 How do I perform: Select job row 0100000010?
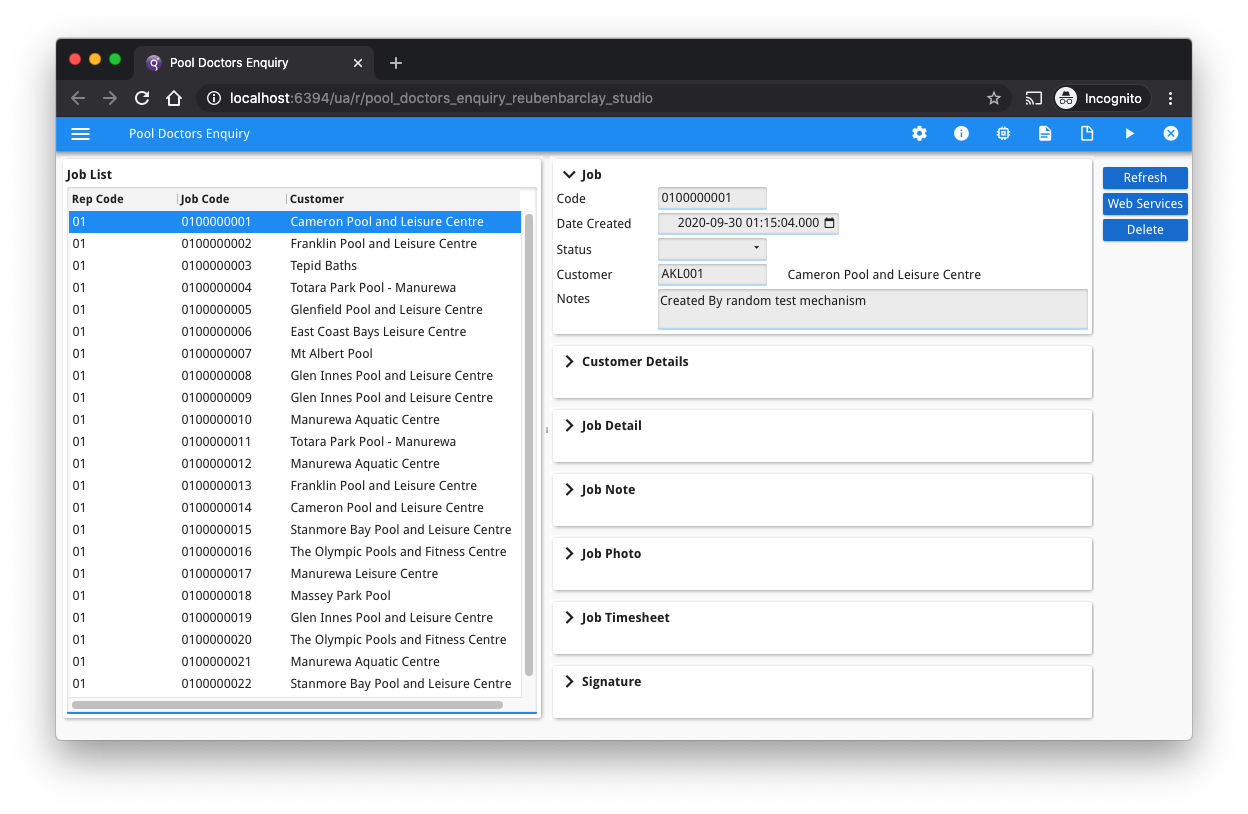click(x=295, y=420)
